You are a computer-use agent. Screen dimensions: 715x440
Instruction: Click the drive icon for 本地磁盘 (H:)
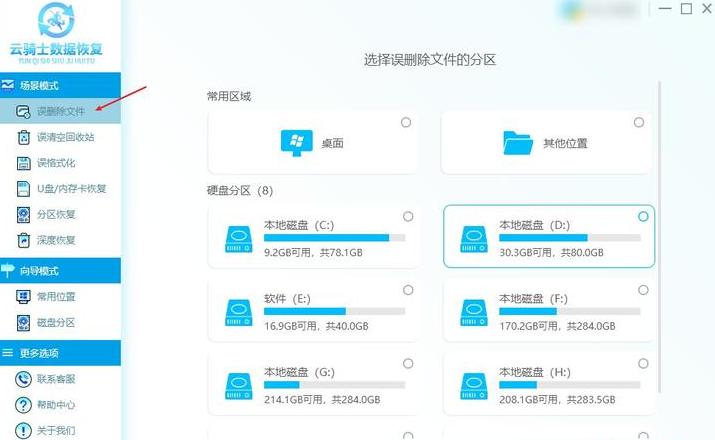tap(474, 387)
